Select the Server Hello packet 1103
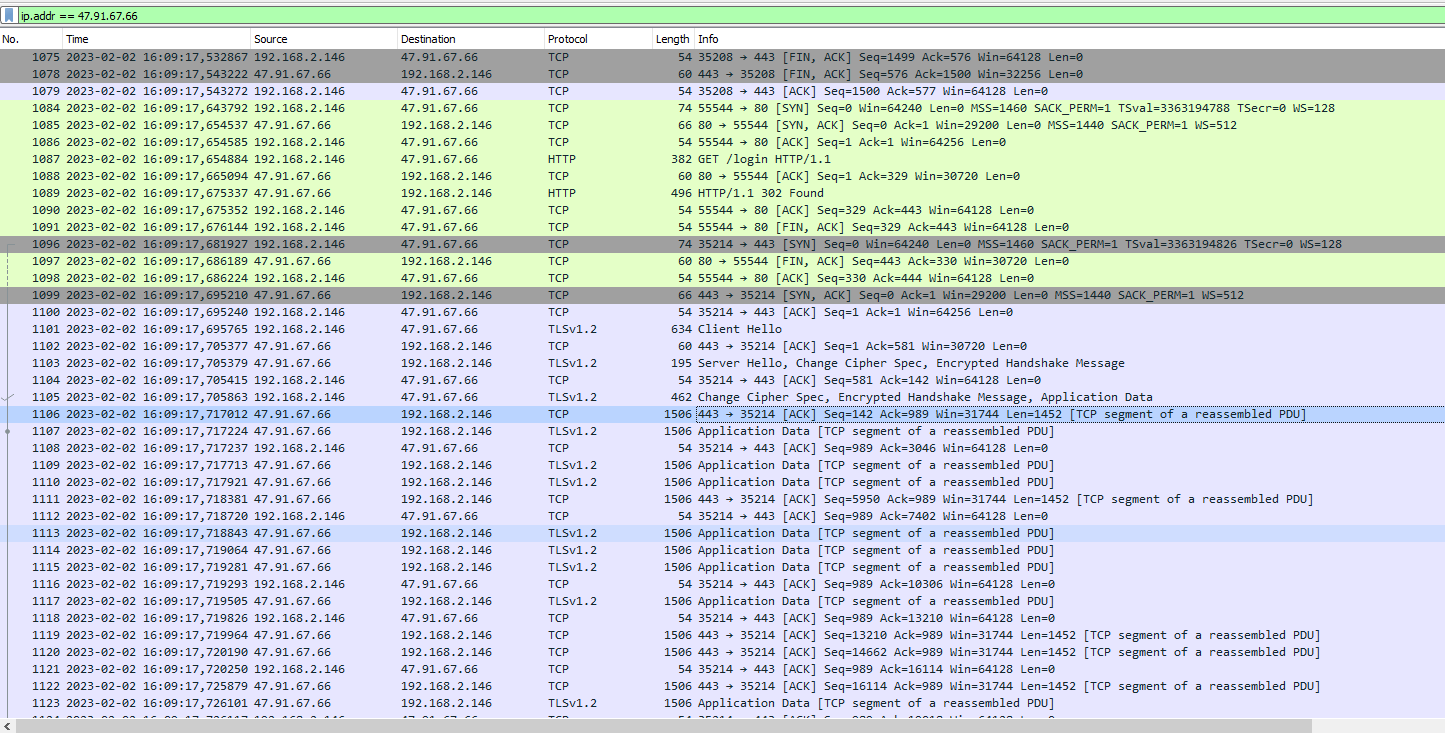The height and width of the screenshot is (733, 1445). [x=722, y=363]
